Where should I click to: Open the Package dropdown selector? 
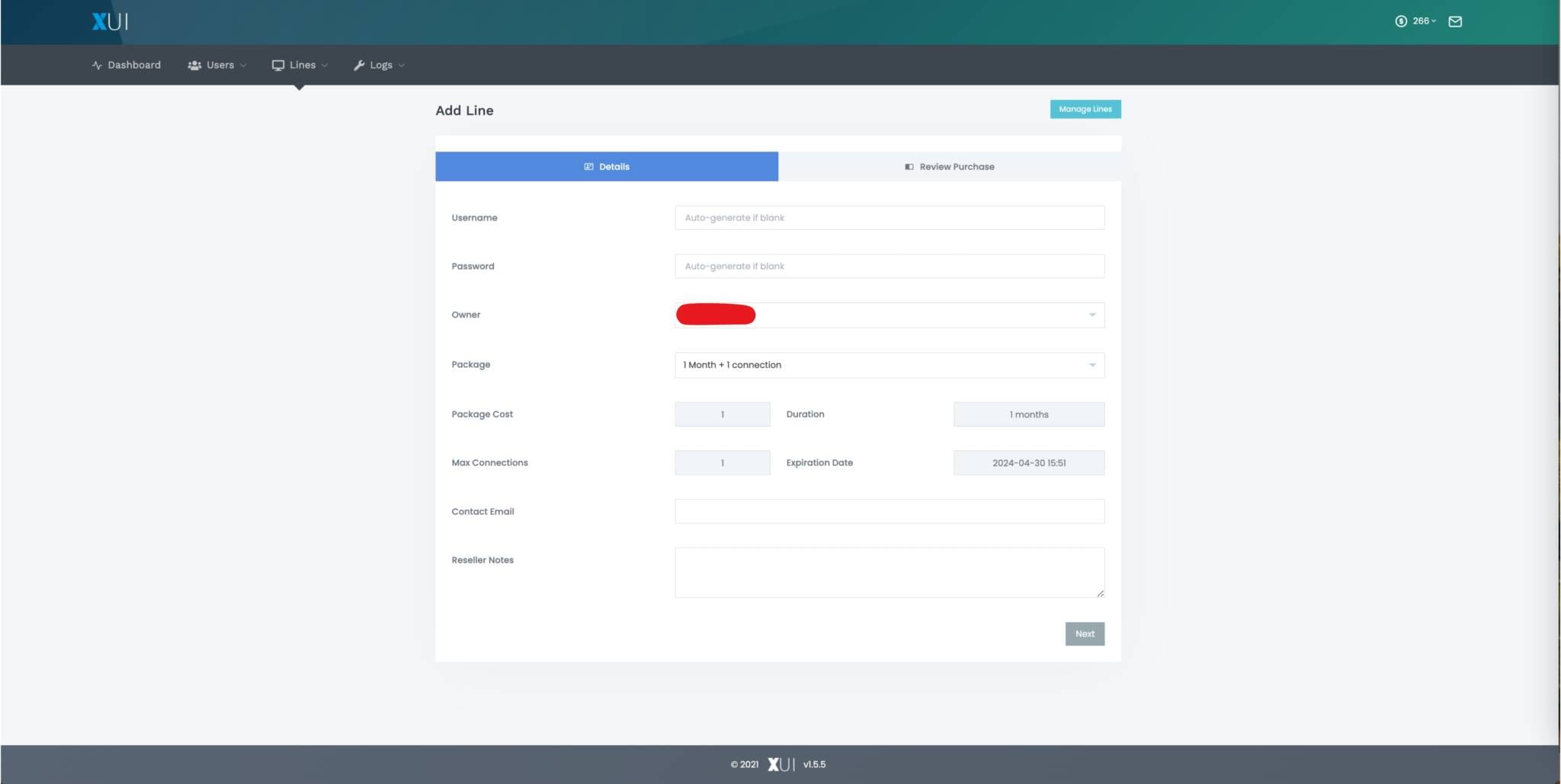[889, 365]
